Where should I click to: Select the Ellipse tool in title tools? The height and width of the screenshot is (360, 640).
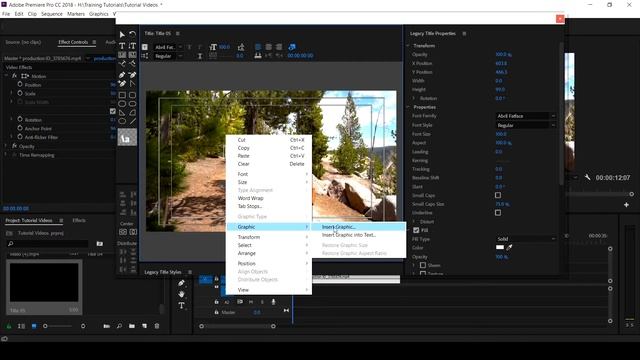(x=122, y=121)
